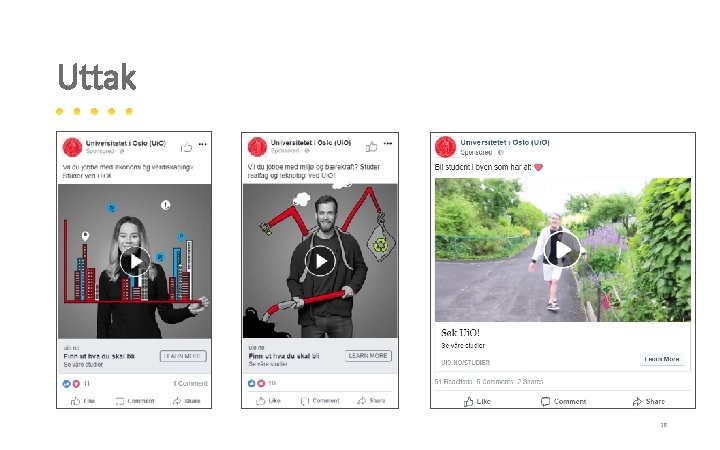The image size is (720, 450).
Task: Open three-dot options menu on first ad
Action: 202,144
